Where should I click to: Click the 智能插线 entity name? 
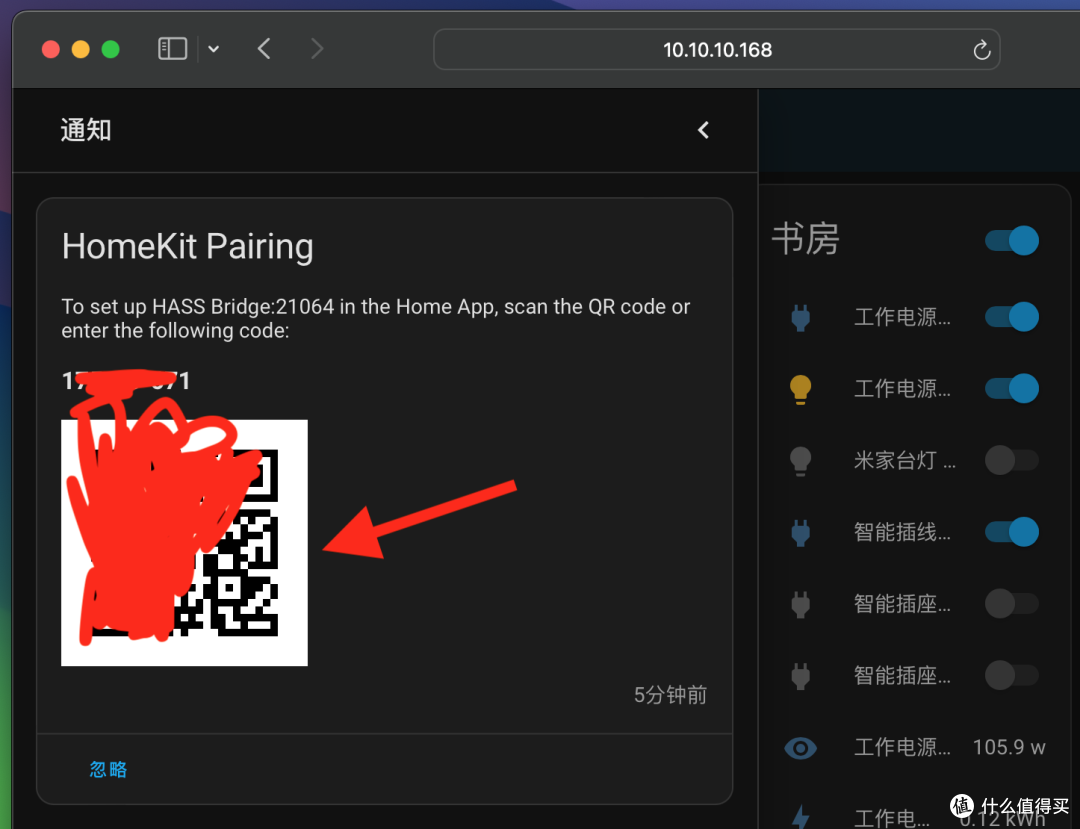(x=902, y=532)
